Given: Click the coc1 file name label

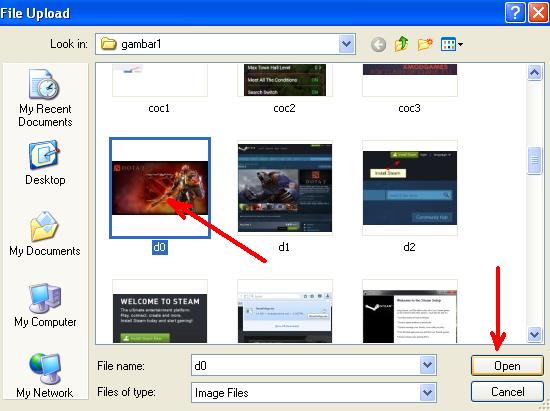Looking at the screenshot, I should (159, 108).
